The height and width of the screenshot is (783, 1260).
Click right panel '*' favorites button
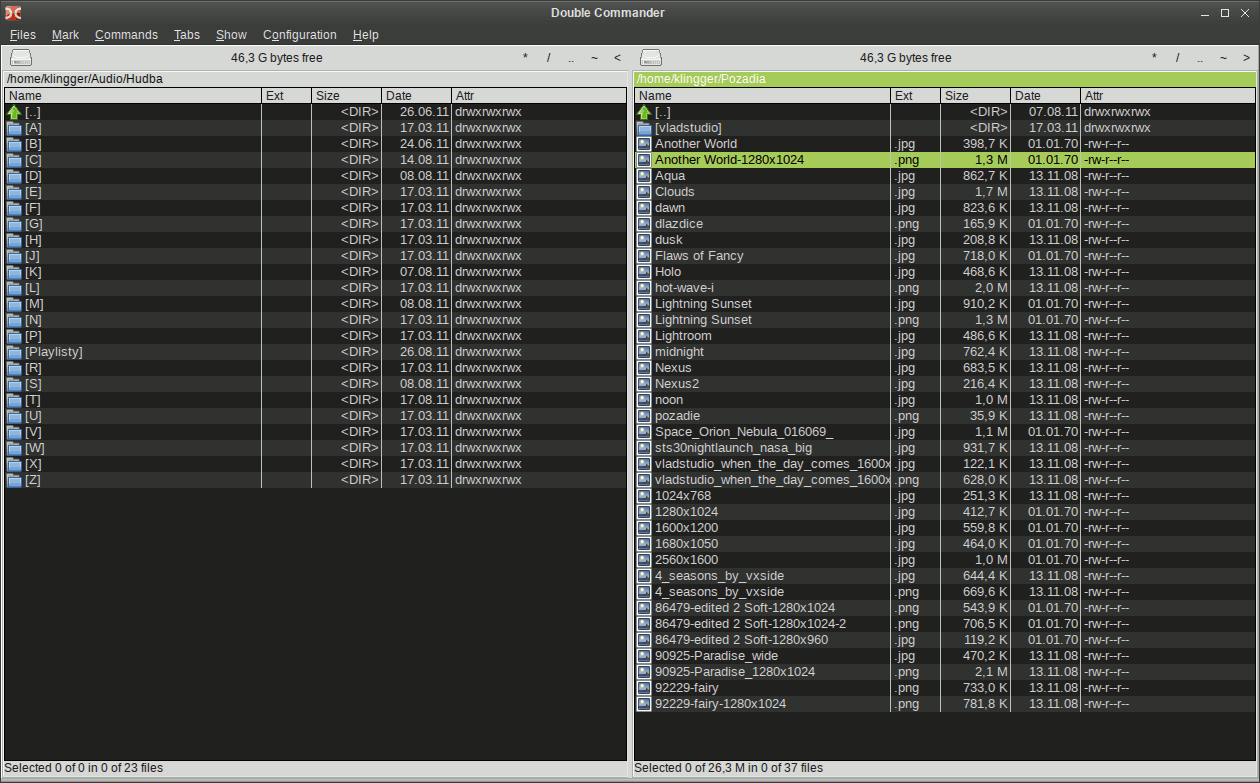click(x=1154, y=58)
